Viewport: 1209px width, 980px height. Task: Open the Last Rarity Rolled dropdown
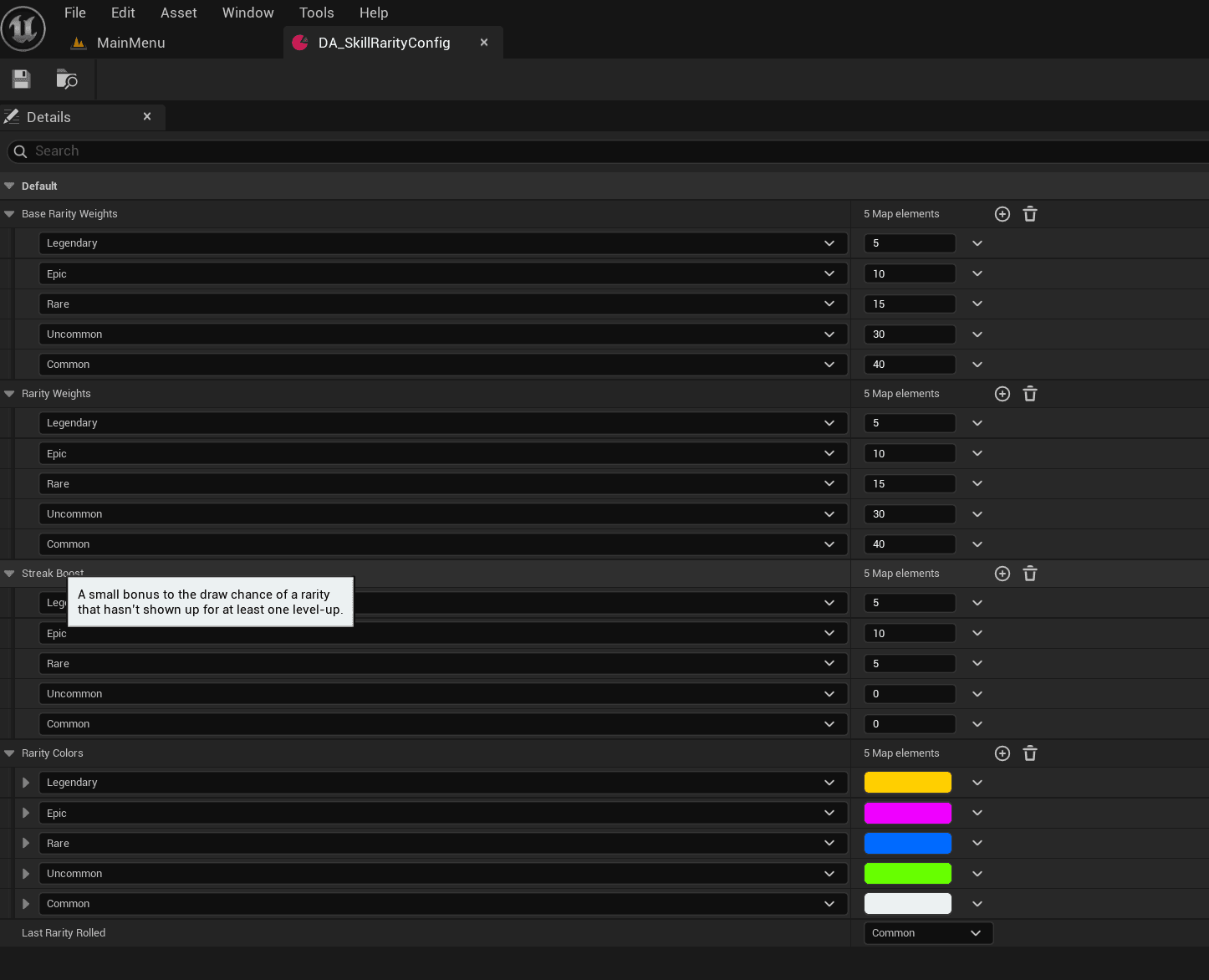pos(927,933)
